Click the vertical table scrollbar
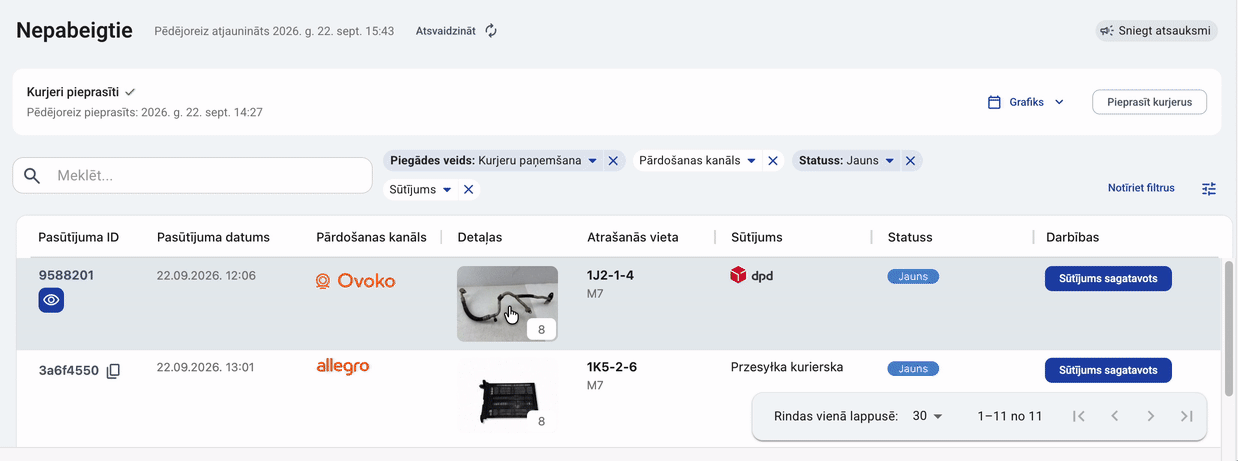This screenshot has width=1238, height=461. [1228, 327]
